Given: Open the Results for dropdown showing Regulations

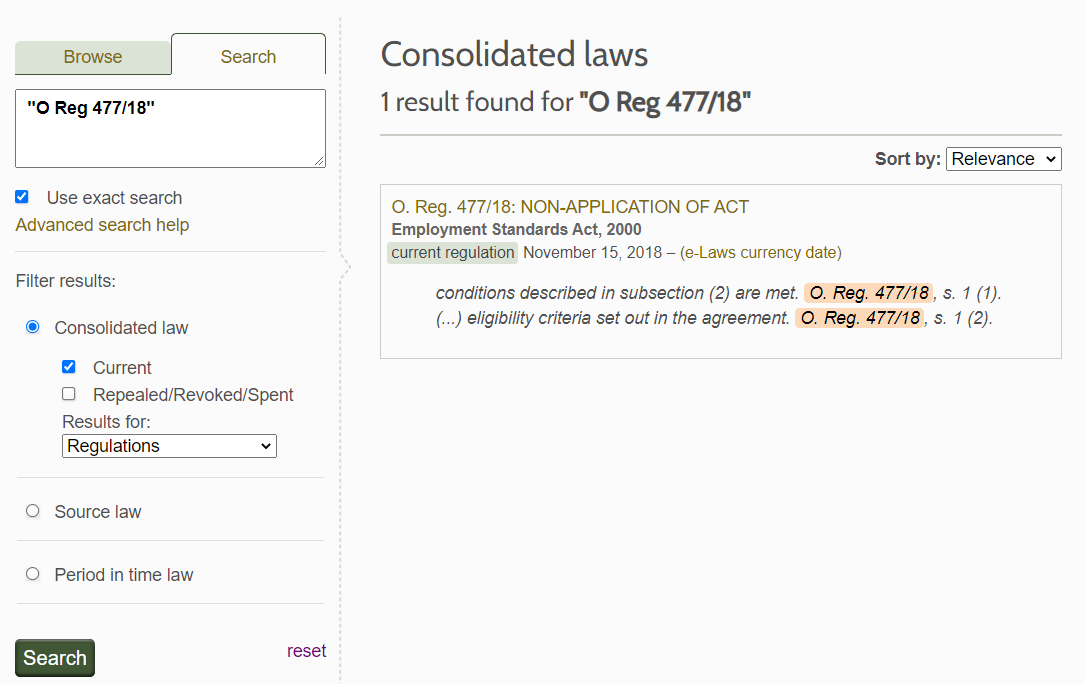Looking at the screenshot, I should 169,445.
